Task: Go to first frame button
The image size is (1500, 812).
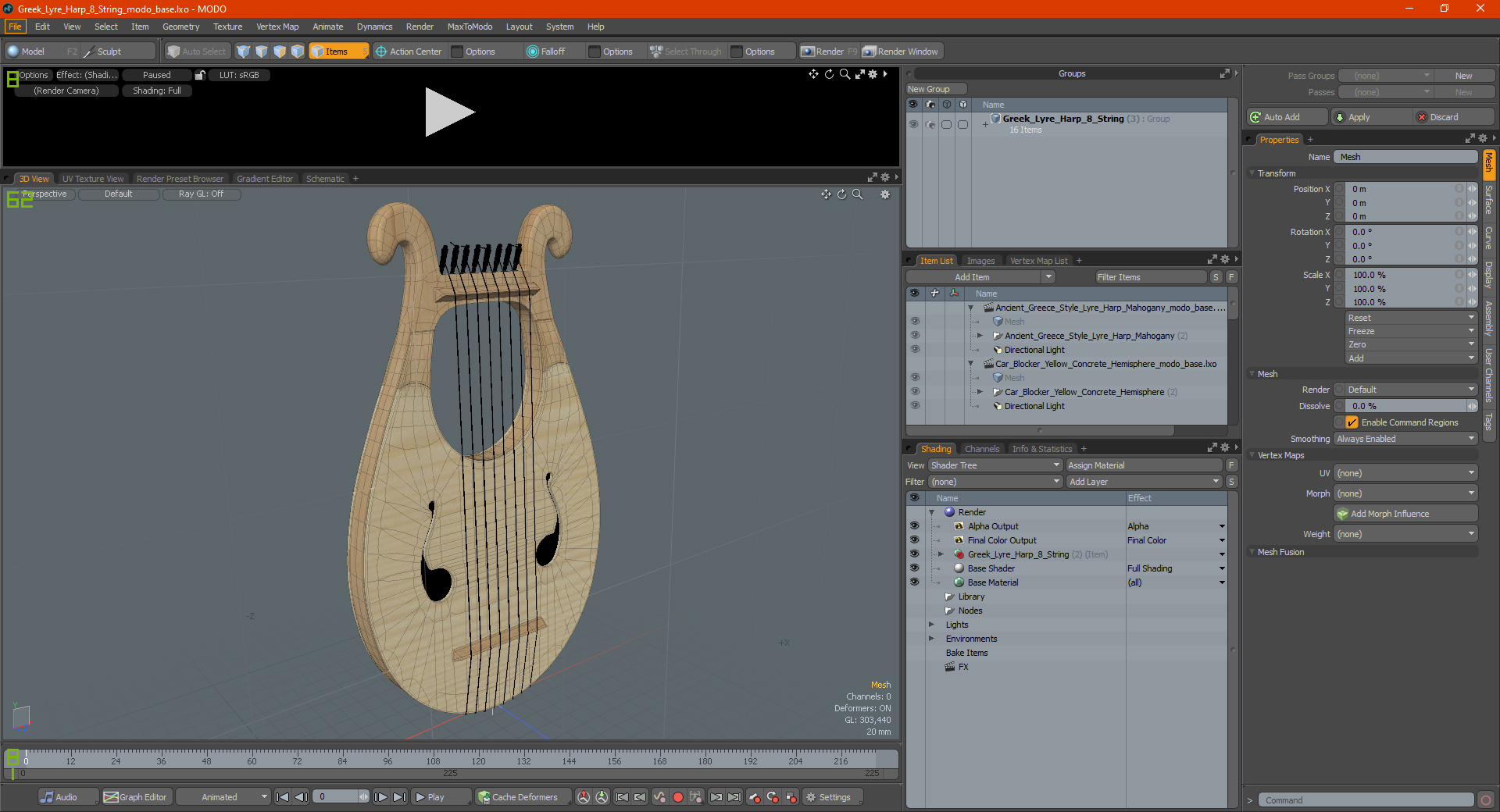Action: click(x=283, y=797)
